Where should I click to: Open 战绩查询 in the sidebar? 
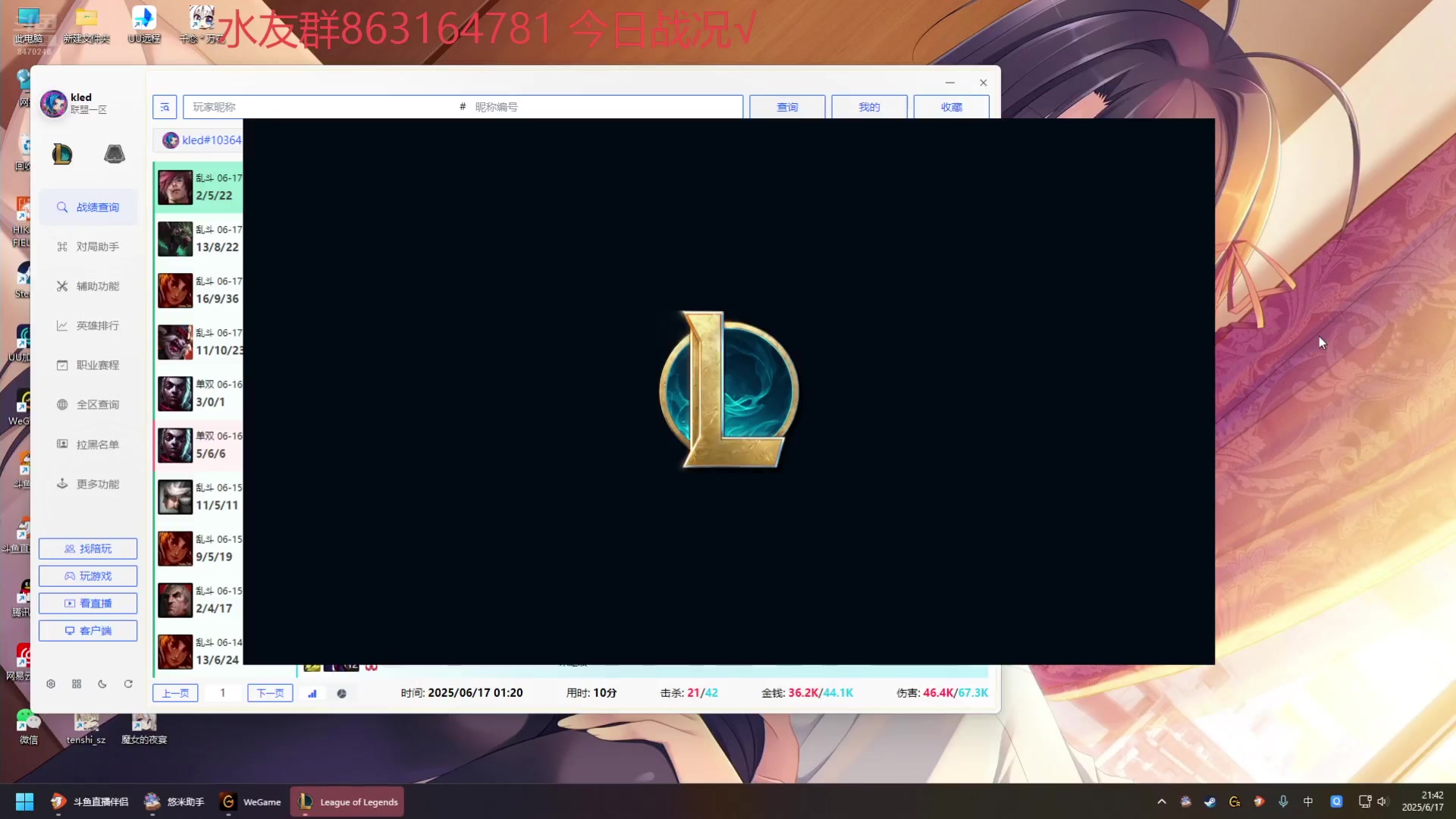pos(88,207)
